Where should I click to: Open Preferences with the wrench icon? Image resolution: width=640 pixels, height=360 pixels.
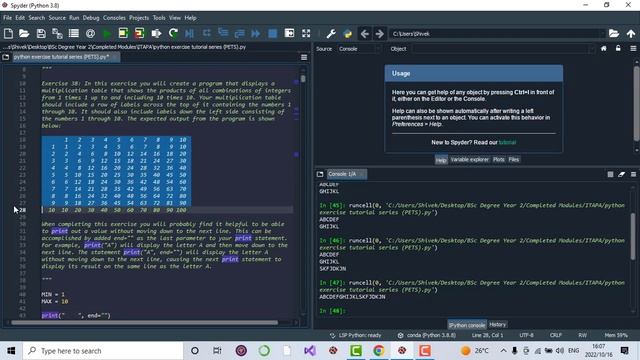pos(331,33)
